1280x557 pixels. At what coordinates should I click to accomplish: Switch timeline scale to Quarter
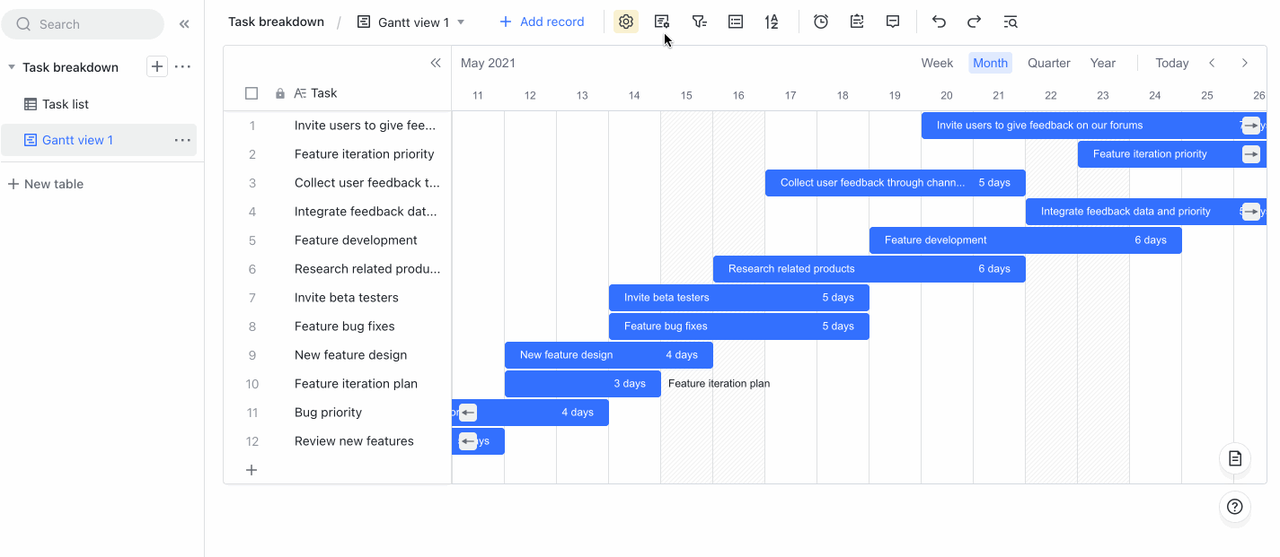click(x=1049, y=63)
